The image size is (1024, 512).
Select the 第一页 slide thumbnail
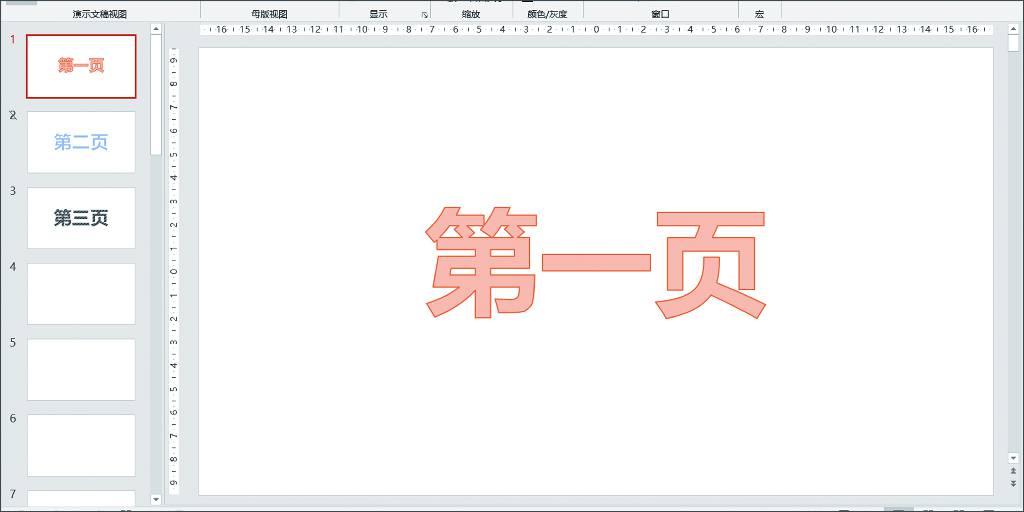pos(81,66)
